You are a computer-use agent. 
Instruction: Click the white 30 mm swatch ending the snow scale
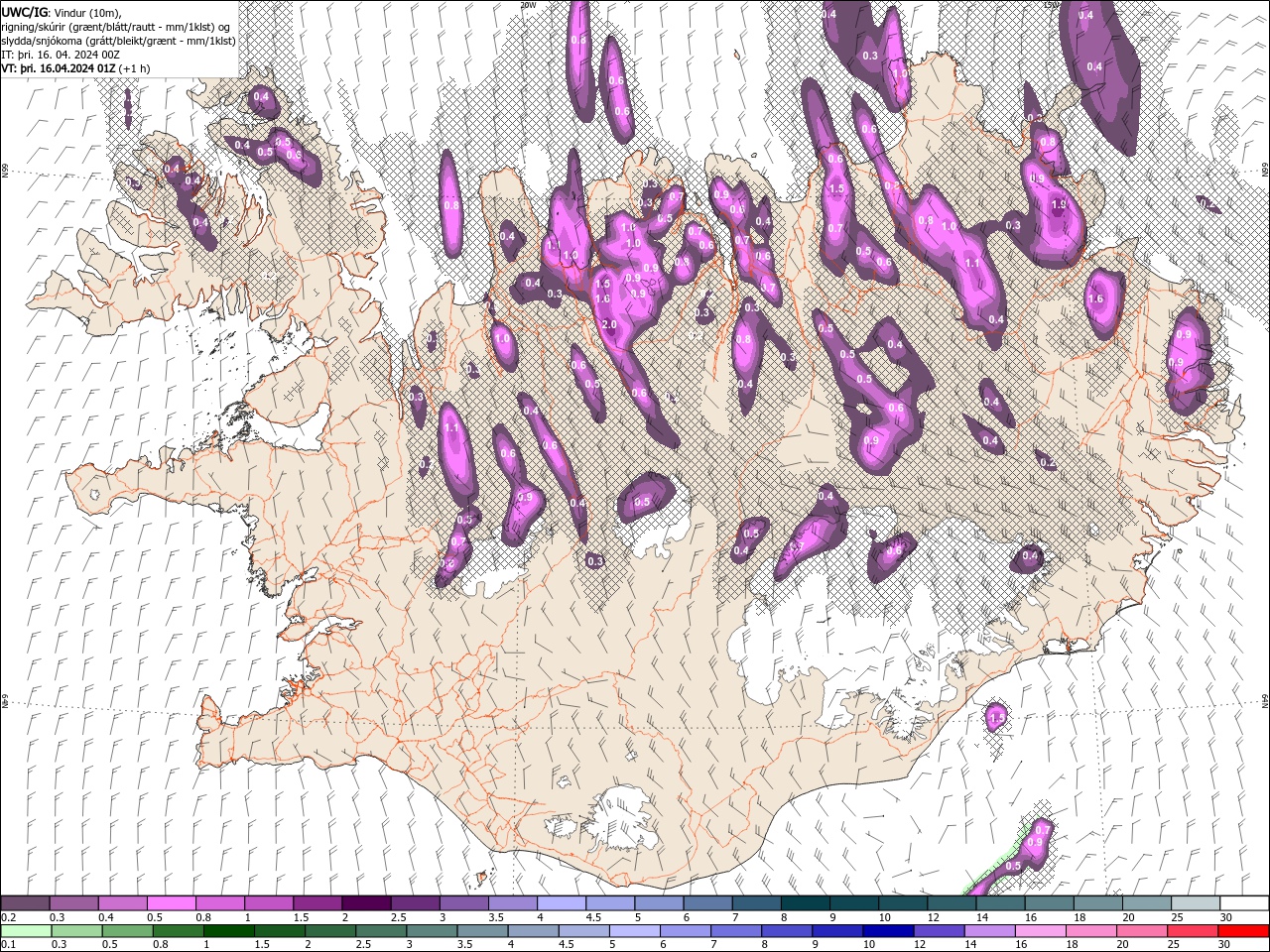click(x=1244, y=902)
